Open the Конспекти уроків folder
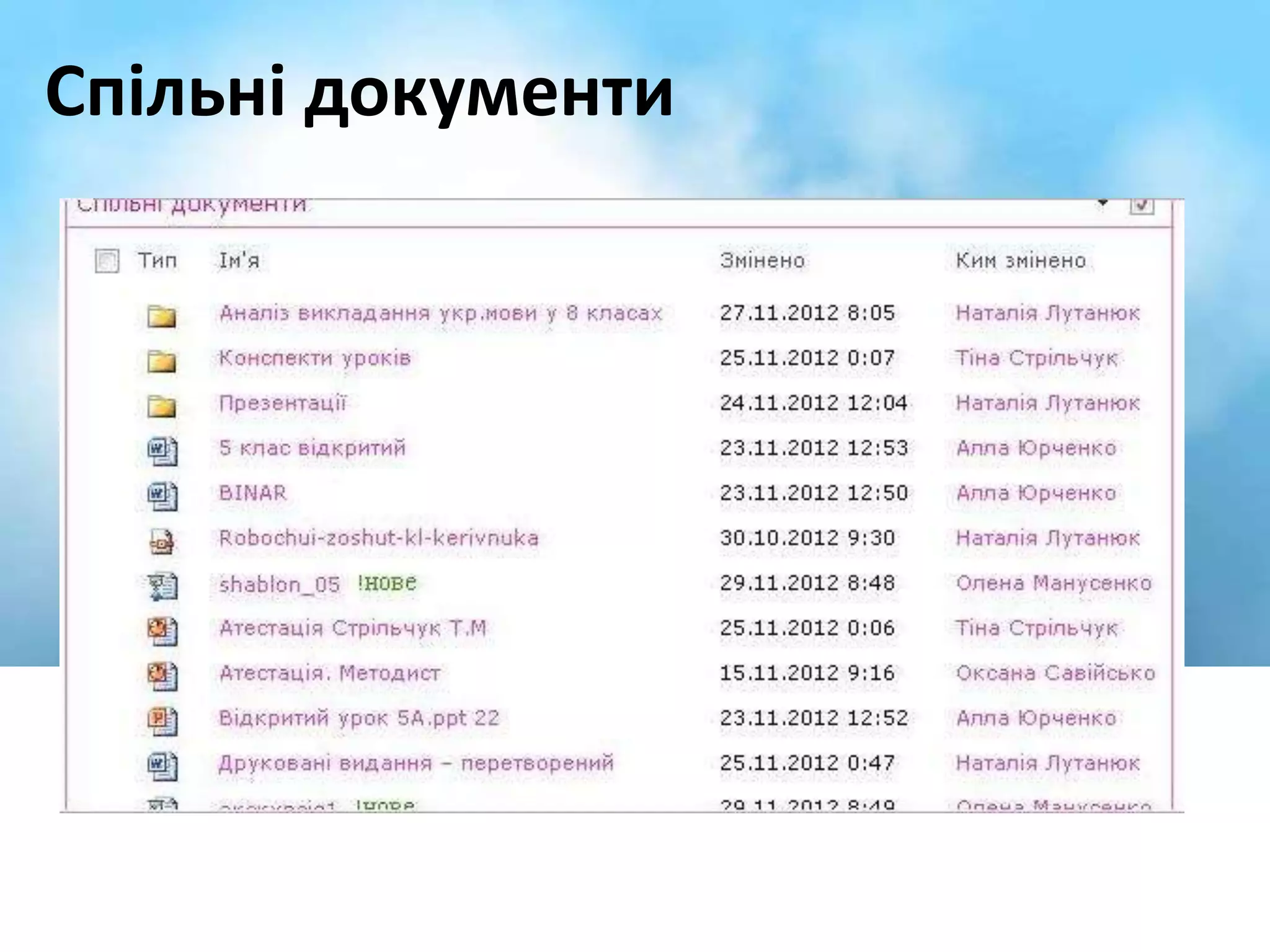1270x952 pixels. pos(314,358)
